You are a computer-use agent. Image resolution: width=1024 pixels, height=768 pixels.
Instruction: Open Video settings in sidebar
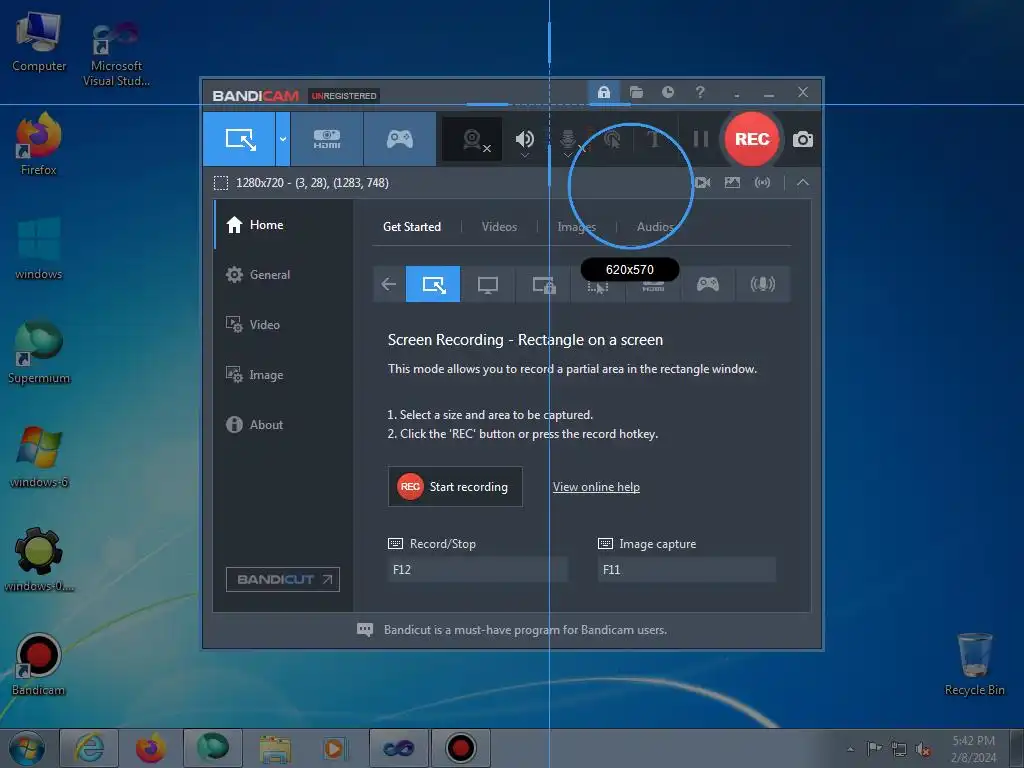(x=284, y=325)
